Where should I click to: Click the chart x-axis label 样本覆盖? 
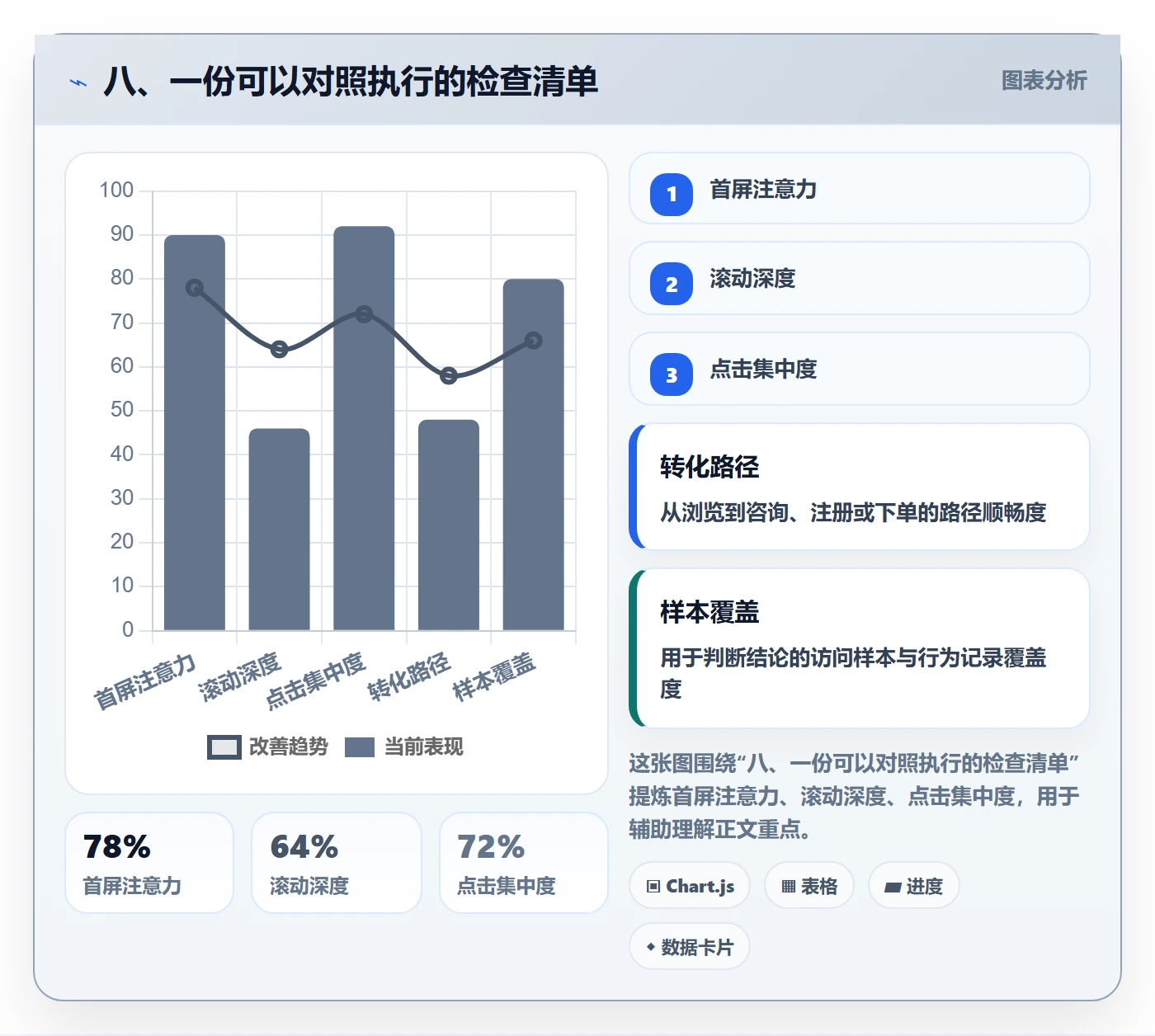(494, 676)
